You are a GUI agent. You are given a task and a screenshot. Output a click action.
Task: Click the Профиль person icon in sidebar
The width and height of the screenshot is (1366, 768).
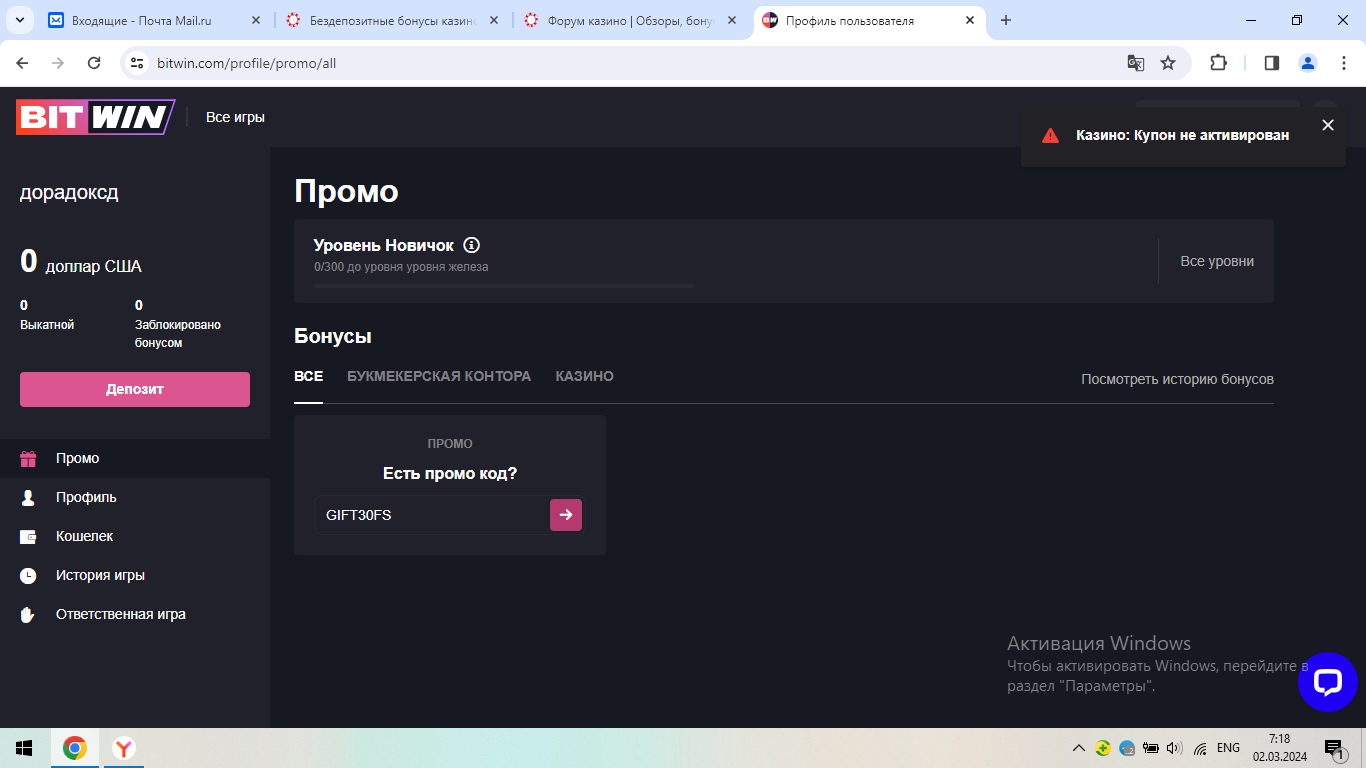pyautogui.click(x=28, y=498)
